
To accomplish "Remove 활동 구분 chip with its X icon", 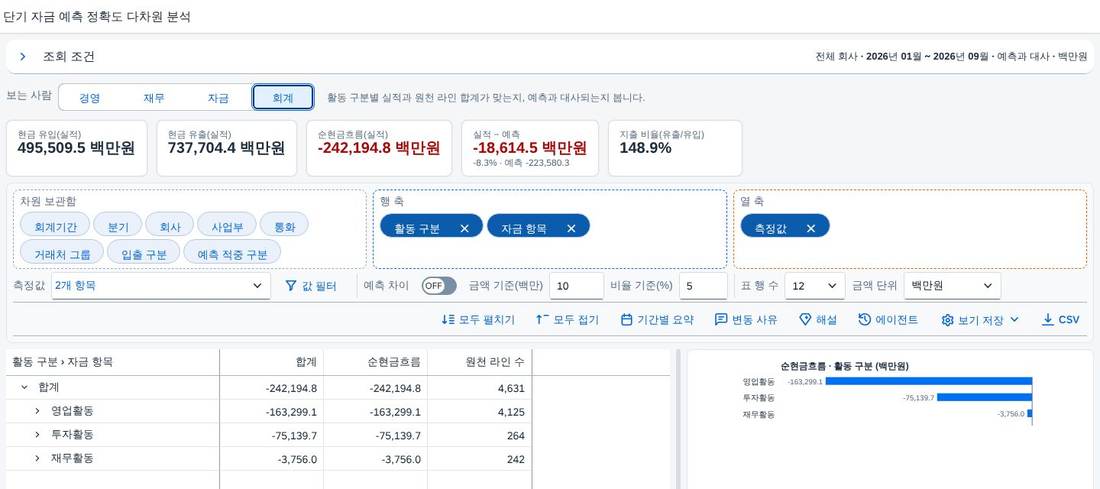I will 464,228.
